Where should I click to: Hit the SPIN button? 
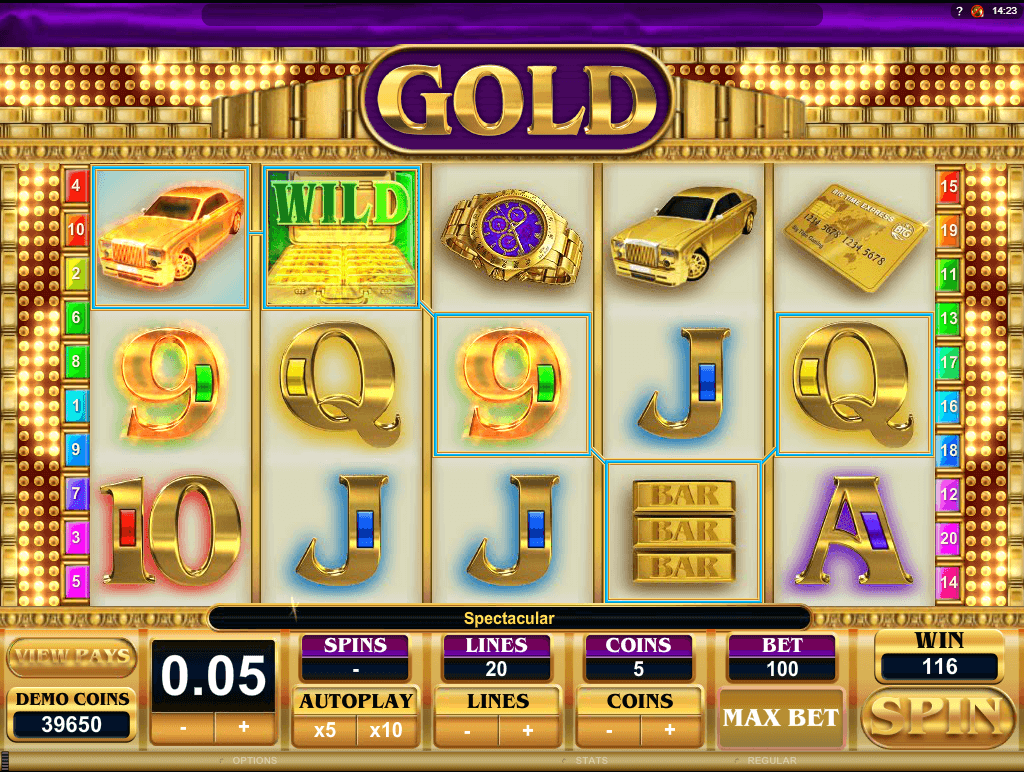(x=938, y=716)
